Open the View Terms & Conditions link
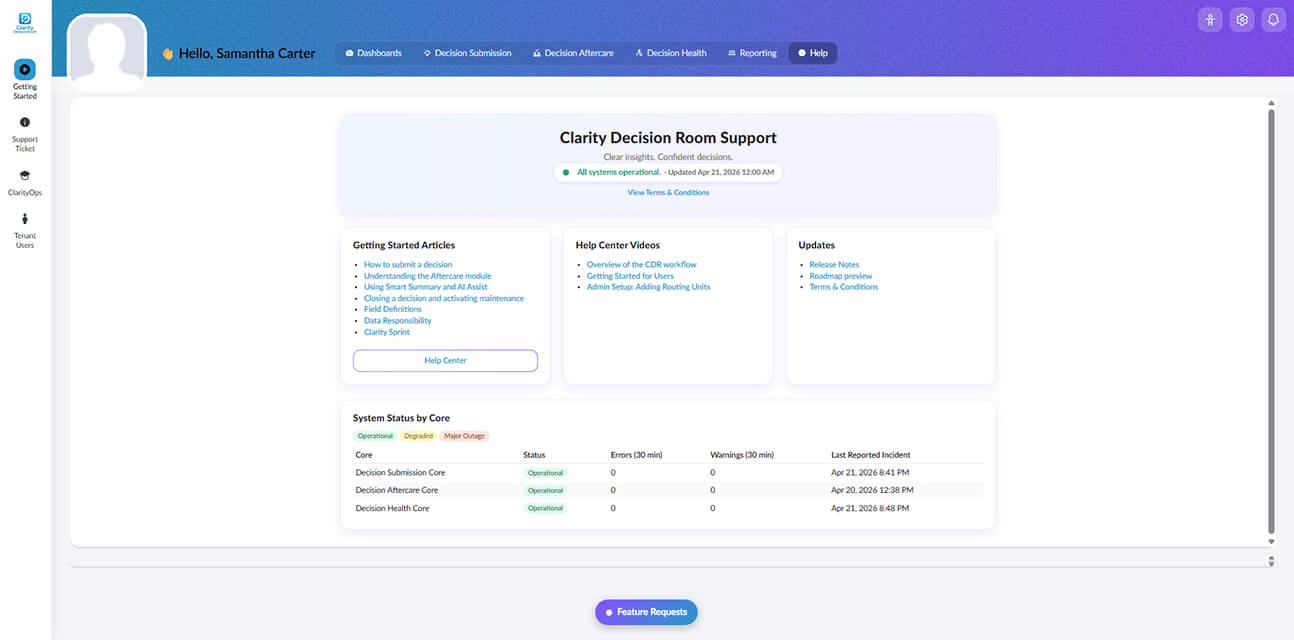 click(668, 192)
